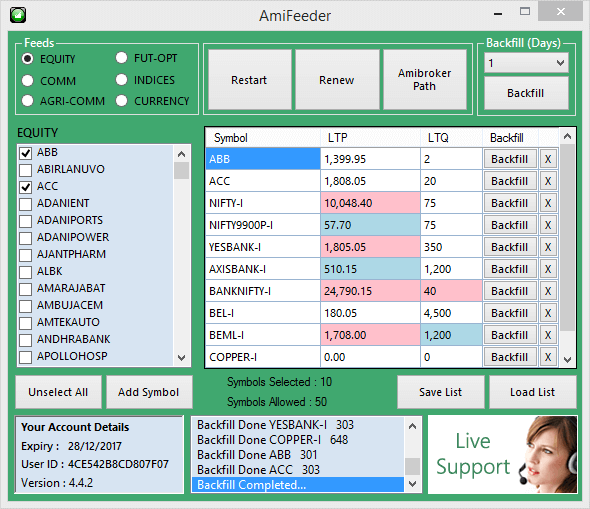
Task: Click log list scroll up arrow
Action: coord(412,425)
